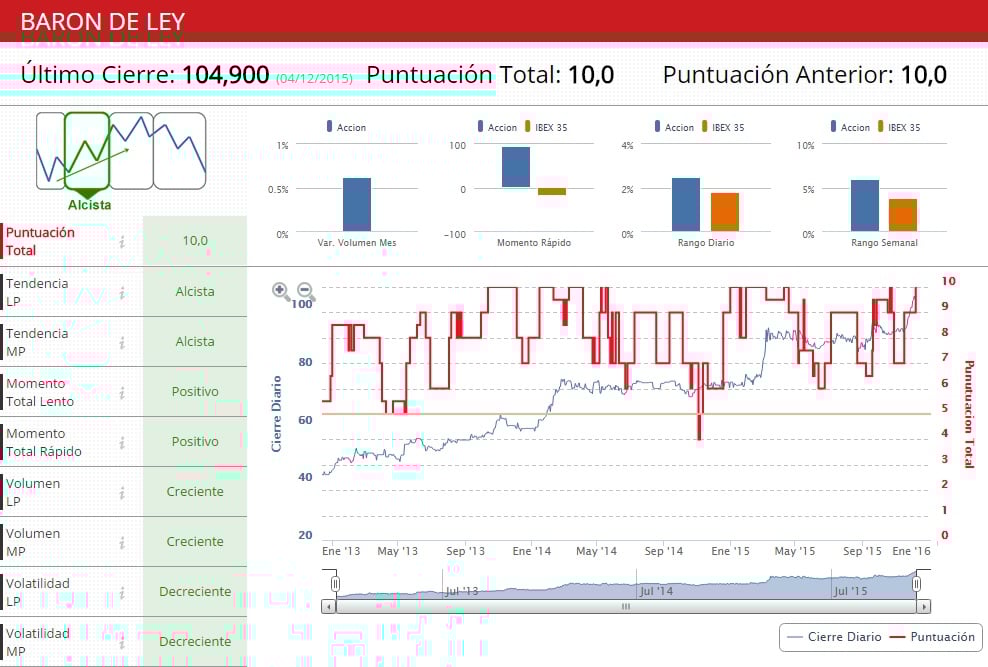Grab the right navigator range handle
Screen dimensions: 988x667
tap(916, 584)
